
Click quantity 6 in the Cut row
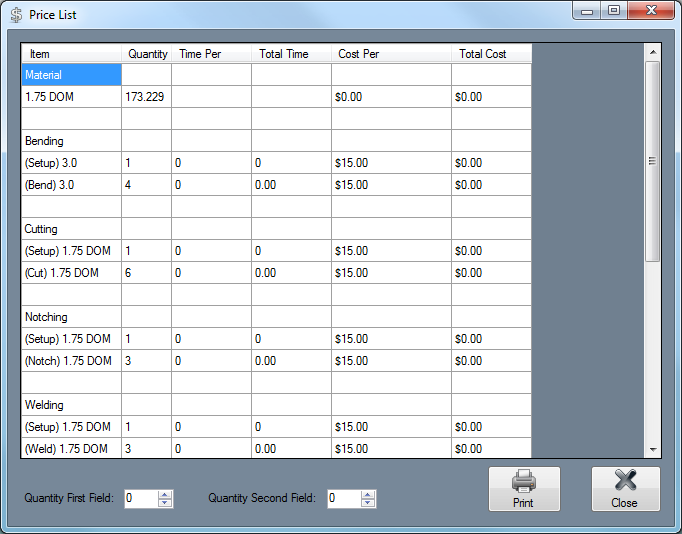coord(147,273)
